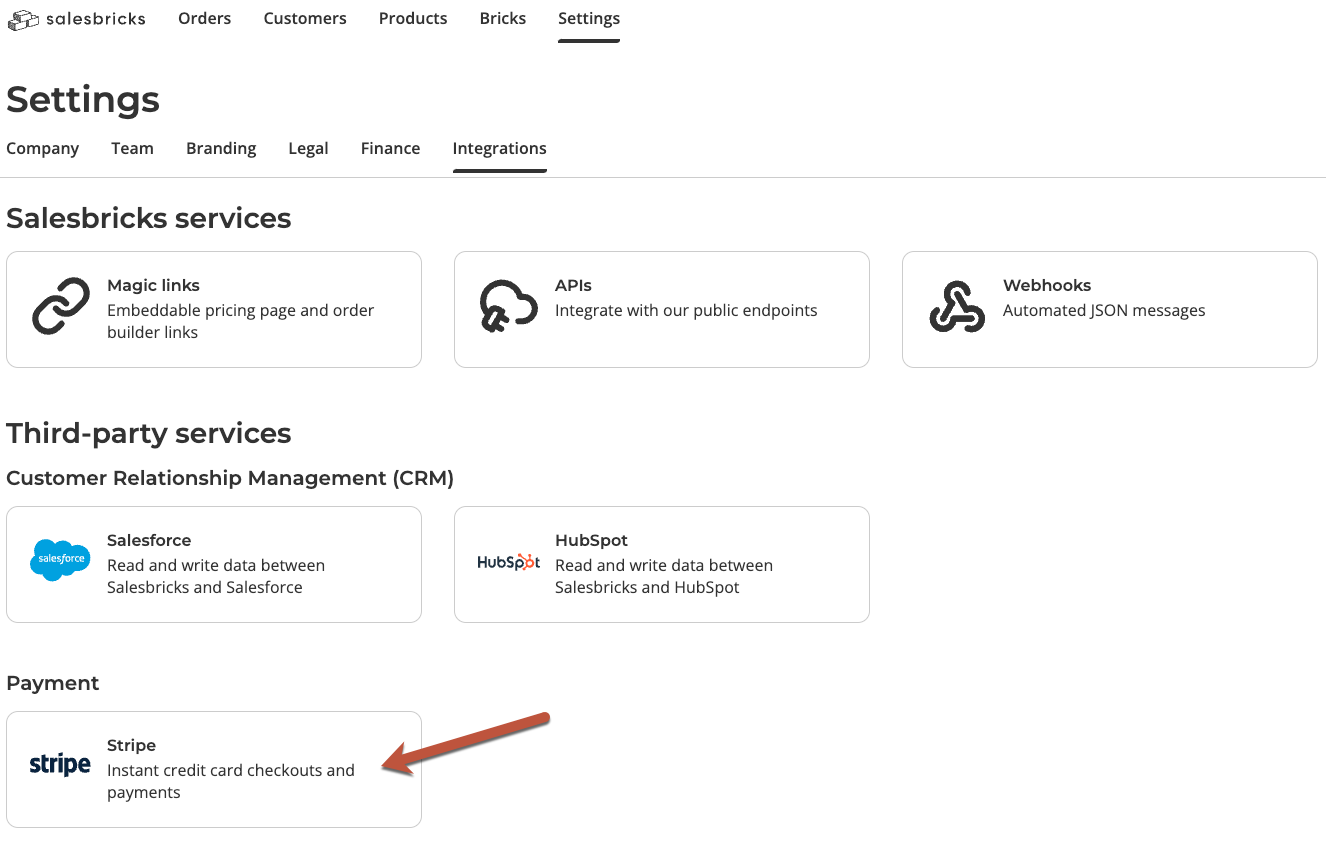This screenshot has width=1326, height=844.
Task: Click the Stripe logo
Action: [60, 766]
